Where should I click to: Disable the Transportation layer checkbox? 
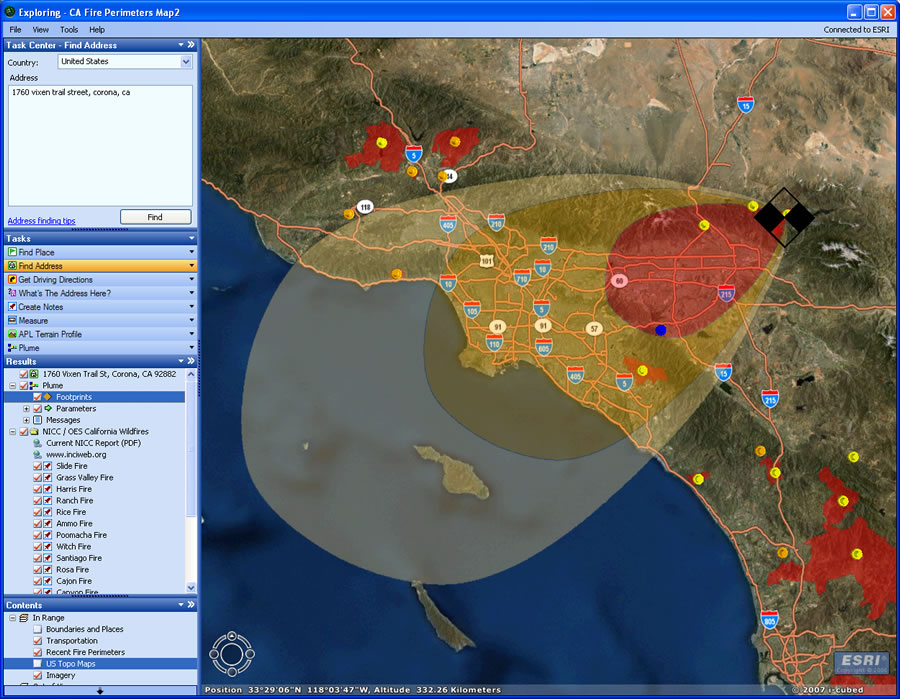tap(37, 641)
